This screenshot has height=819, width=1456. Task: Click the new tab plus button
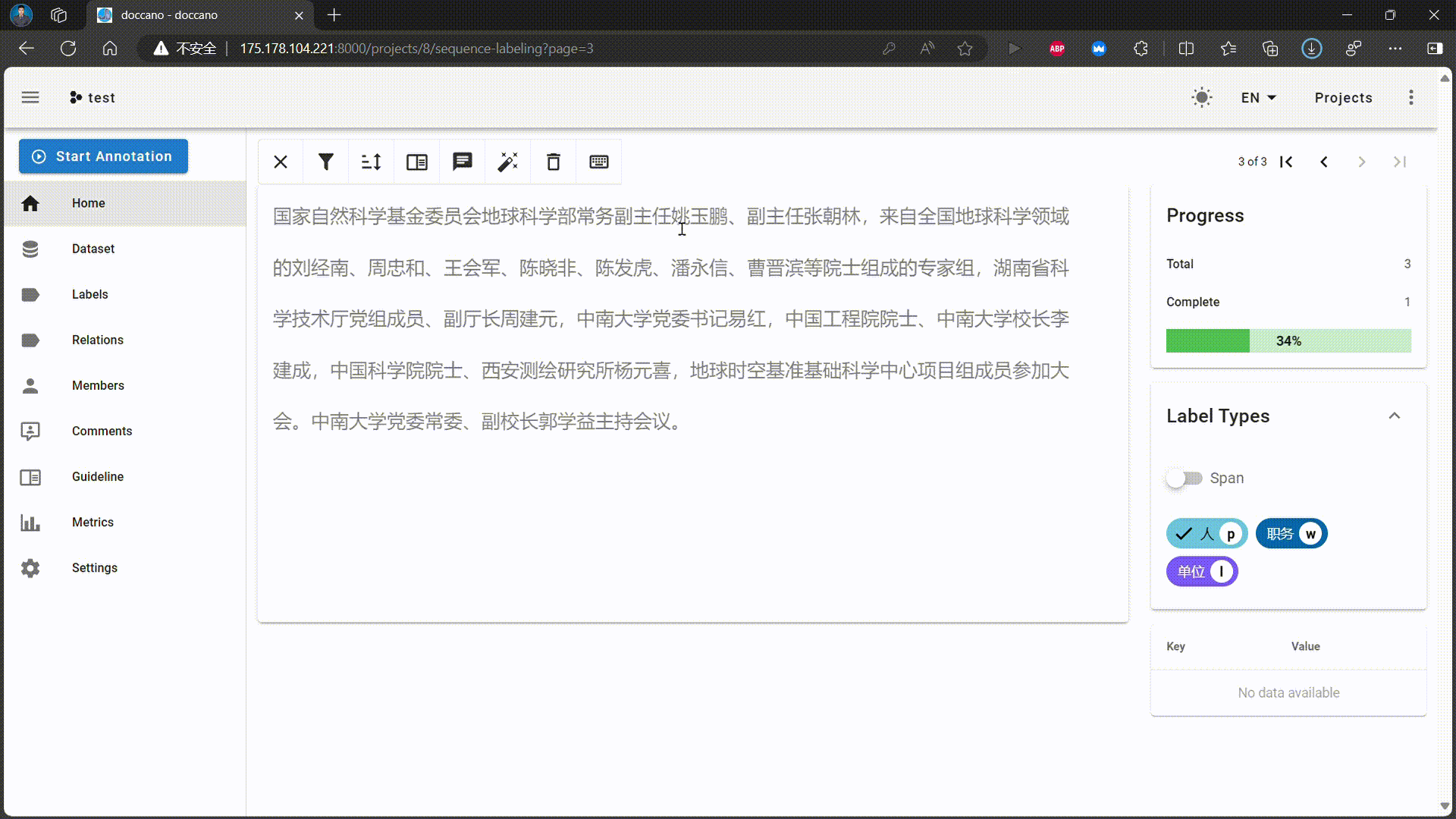click(334, 14)
